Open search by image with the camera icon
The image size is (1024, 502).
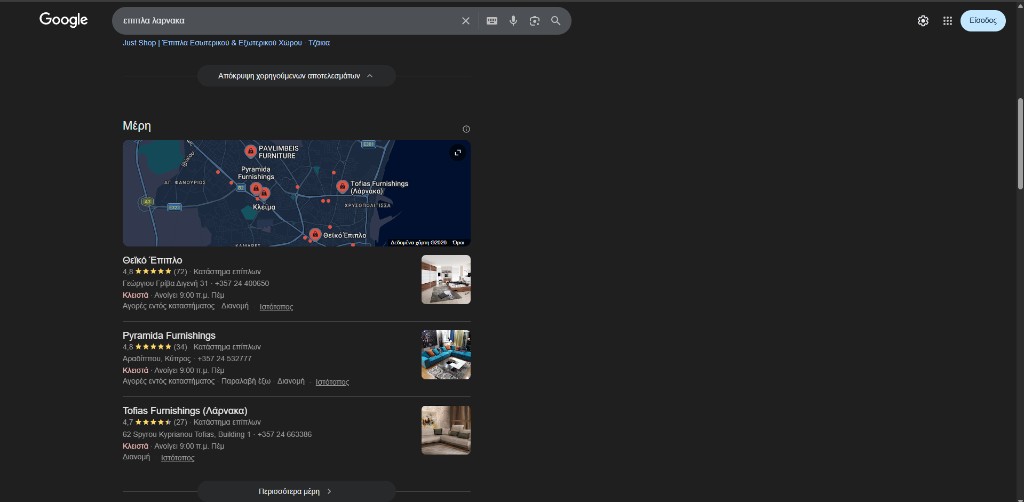pos(535,21)
